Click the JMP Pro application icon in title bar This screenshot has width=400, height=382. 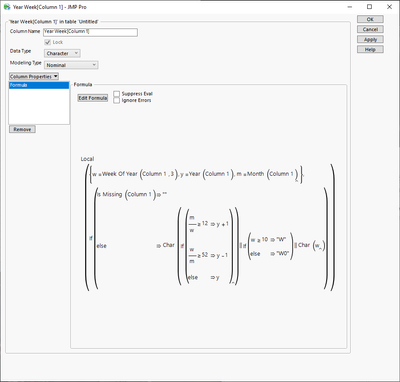coord(7,7)
